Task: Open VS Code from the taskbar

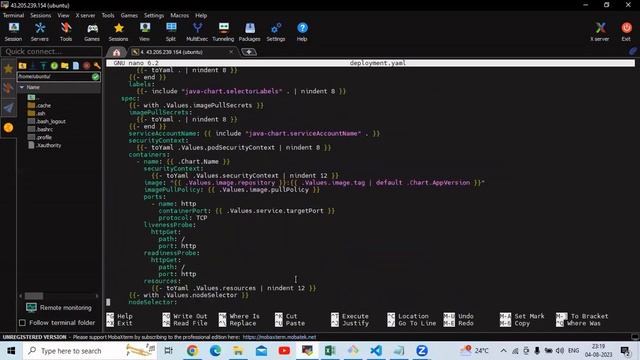Action: click(x=376, y=351)
